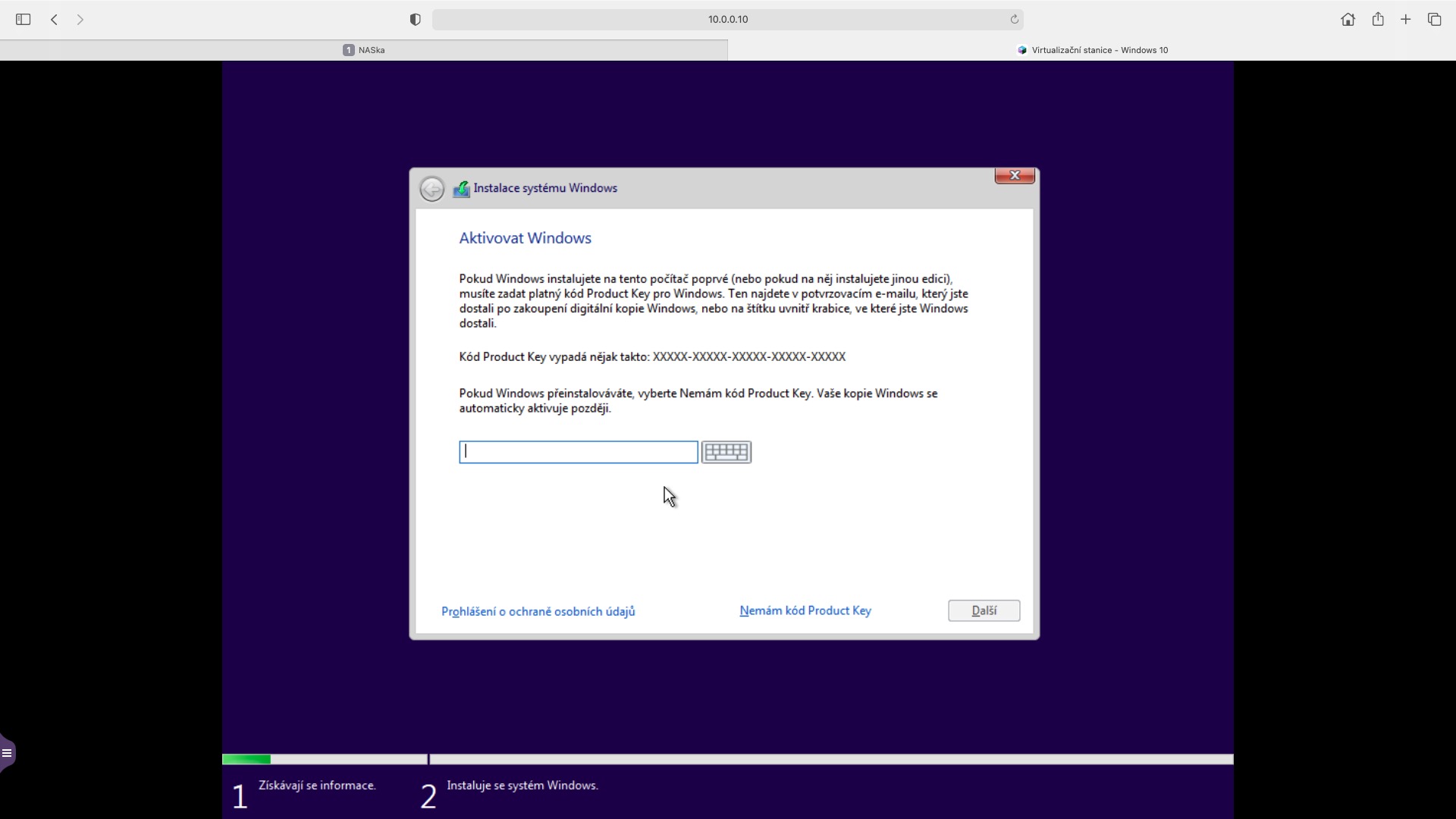
Task: Toggle the Safari sidebar panel
Action: 23,20
